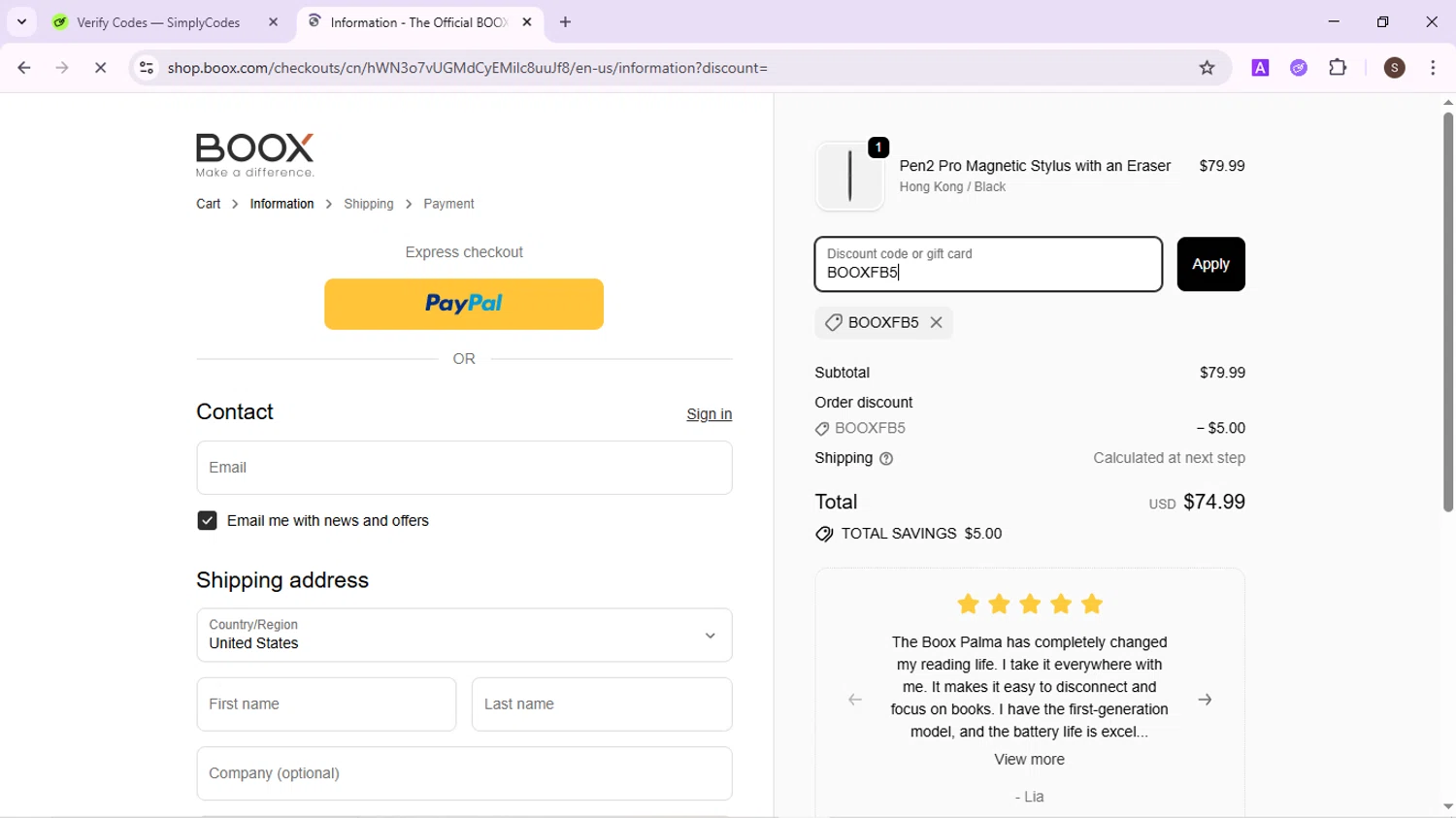Select the Payment breadcrumb step
Screen dimensions: 1456x818
pos(448,204)
